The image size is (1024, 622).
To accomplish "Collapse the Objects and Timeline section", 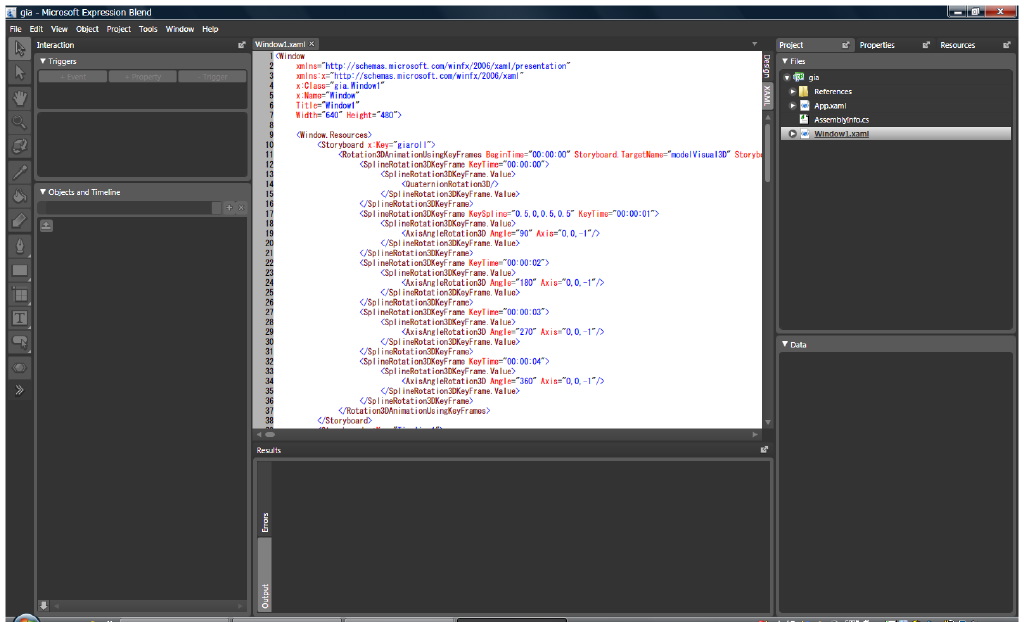I will pyautogui.click(x=43, y=192).
